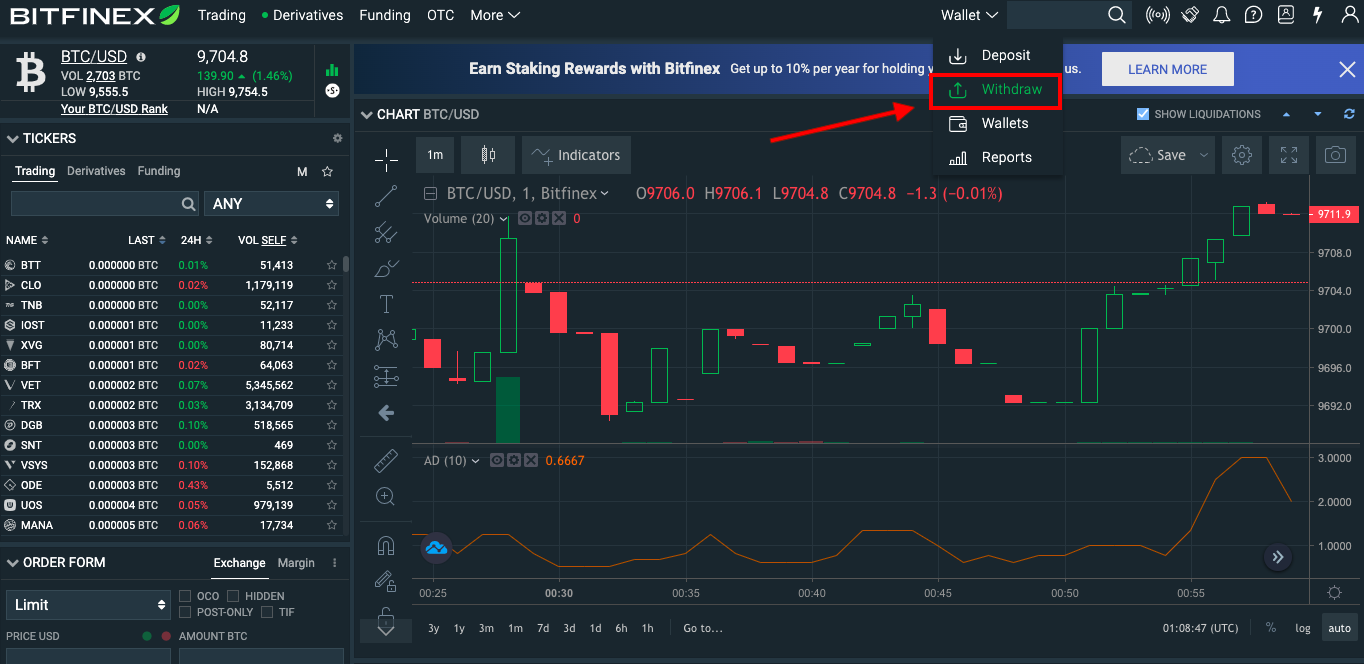Switch to the Funding tickers tab

pyautogui.click(x=159, y=171)
